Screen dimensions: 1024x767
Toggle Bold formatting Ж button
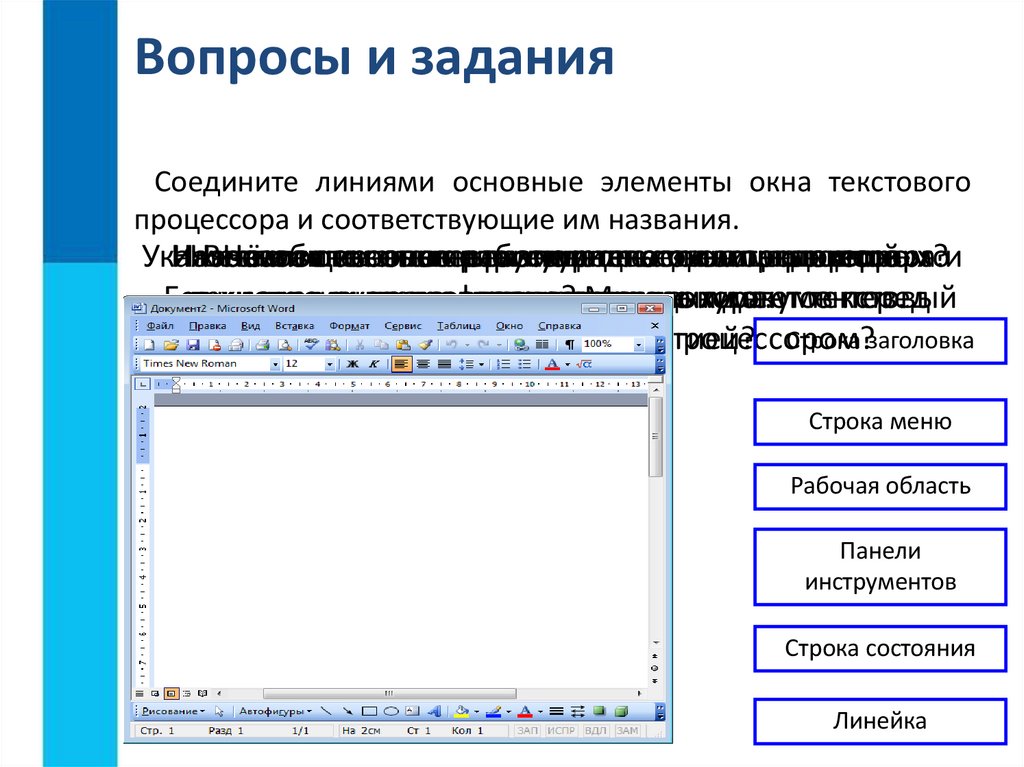click(353, 364)
